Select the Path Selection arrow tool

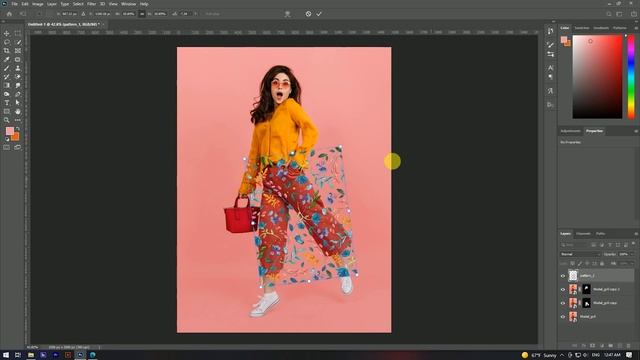tap(18, 102)
